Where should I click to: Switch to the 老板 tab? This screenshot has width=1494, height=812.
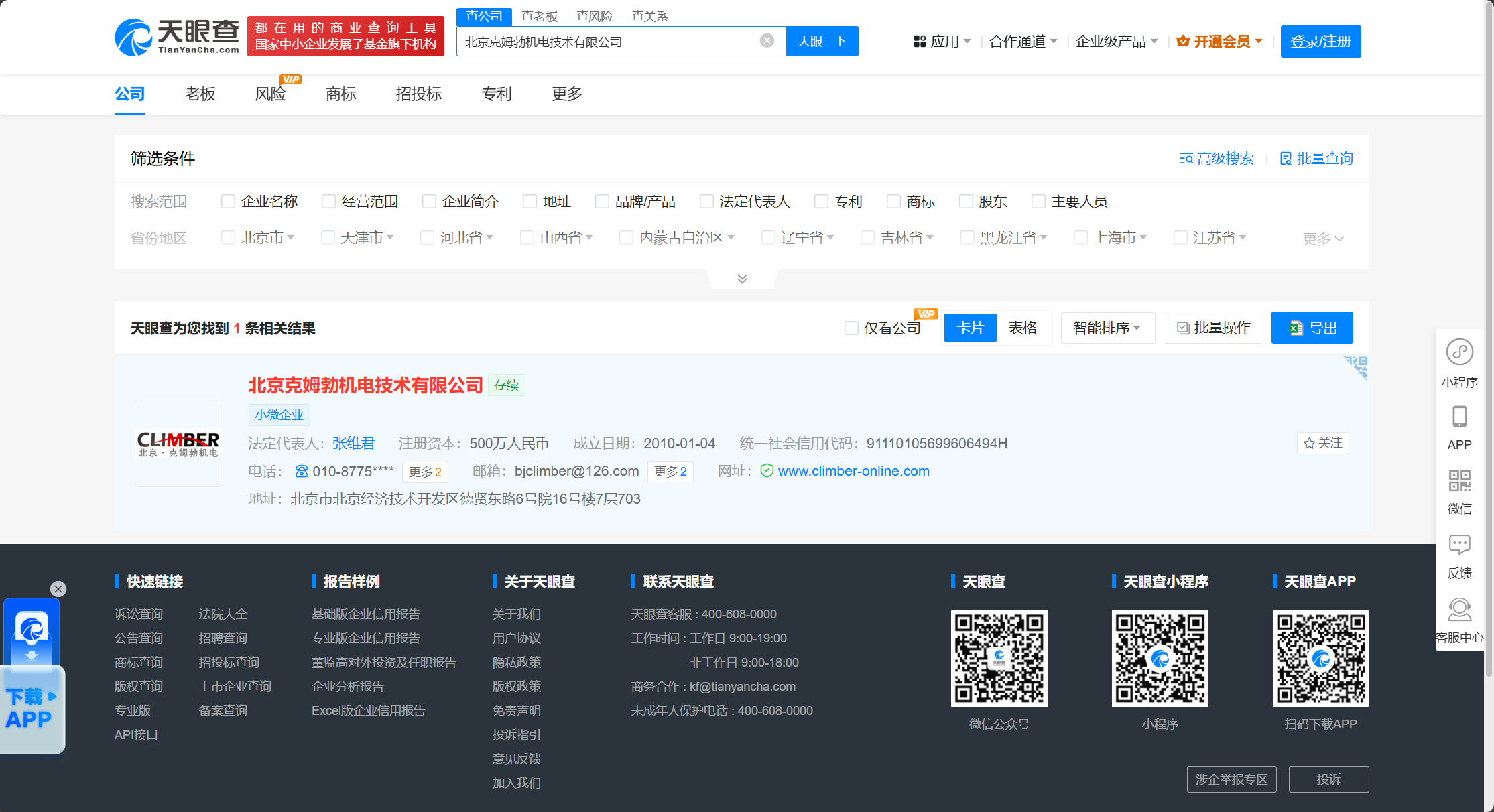pos(200,94)
